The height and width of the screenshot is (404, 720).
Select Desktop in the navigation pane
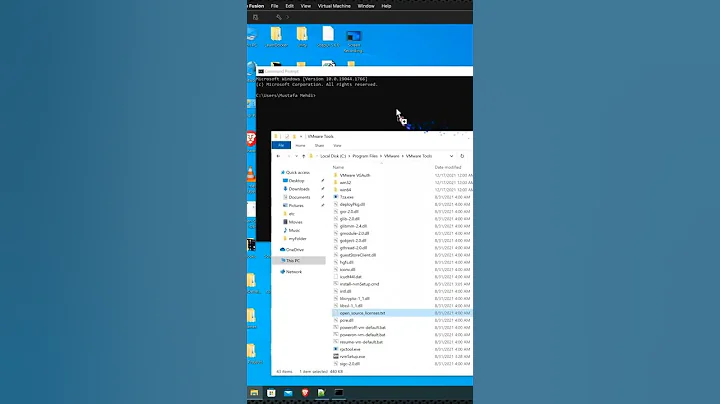point(296,181)
